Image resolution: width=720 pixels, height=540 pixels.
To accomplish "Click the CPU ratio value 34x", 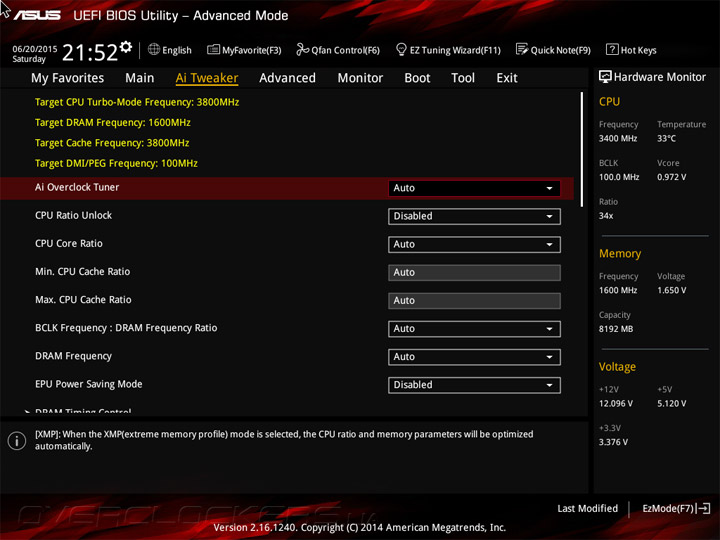I will (606, 216).
